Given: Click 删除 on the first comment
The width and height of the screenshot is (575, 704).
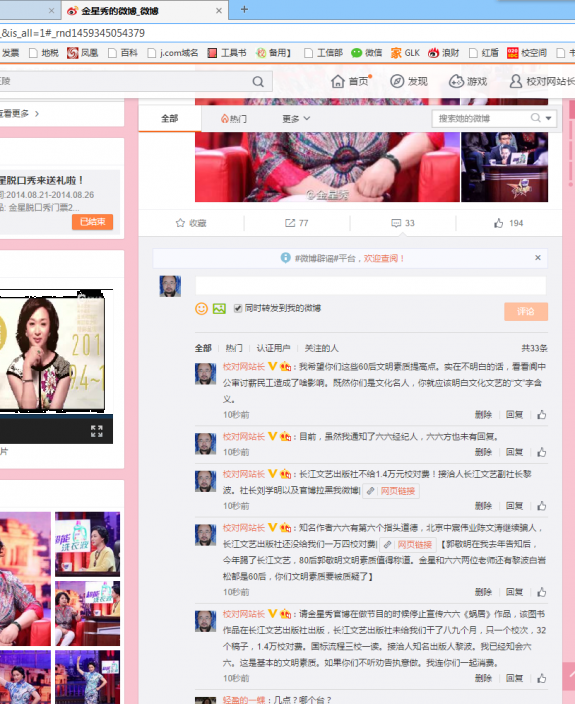Looking at the screenshot, I should pyautogui.click(x=483, y=414).
